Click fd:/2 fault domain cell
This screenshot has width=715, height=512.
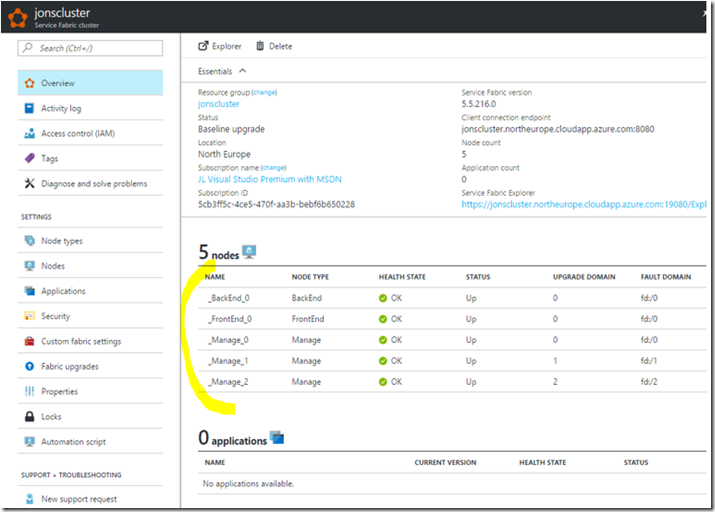[649, 382]
